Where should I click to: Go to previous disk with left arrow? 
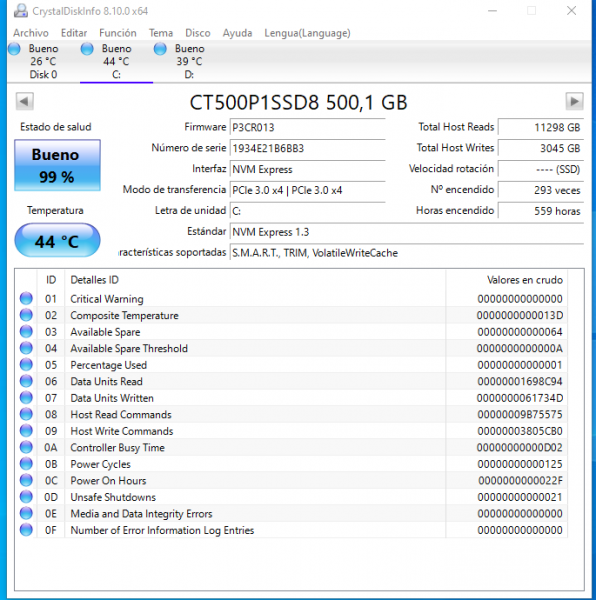[x=25, y=102]
